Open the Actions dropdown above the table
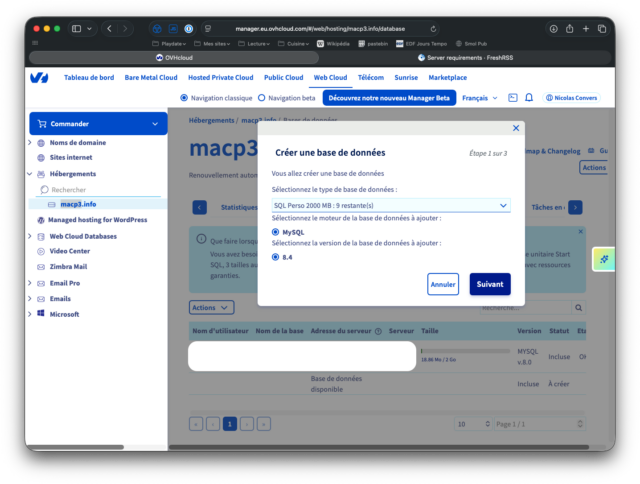 (x=211, y=308)
